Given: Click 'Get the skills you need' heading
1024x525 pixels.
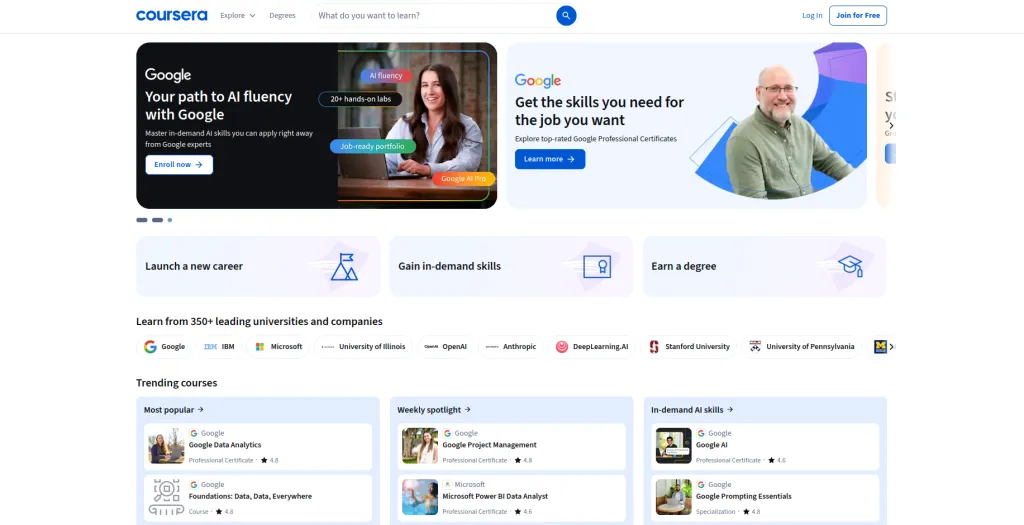Looking at the screenshot, I should pos(600,111).
